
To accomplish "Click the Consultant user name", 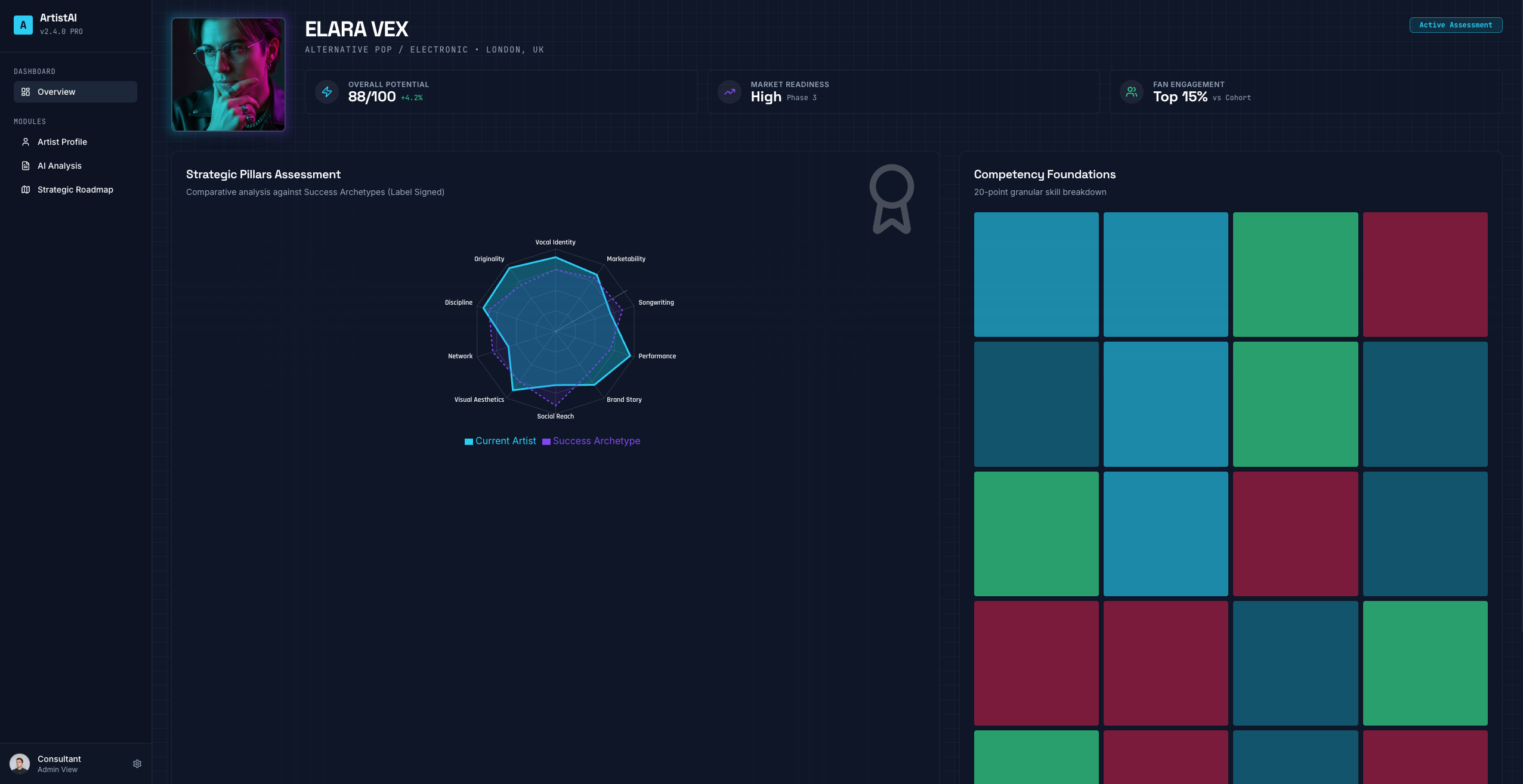I will 59,759.
